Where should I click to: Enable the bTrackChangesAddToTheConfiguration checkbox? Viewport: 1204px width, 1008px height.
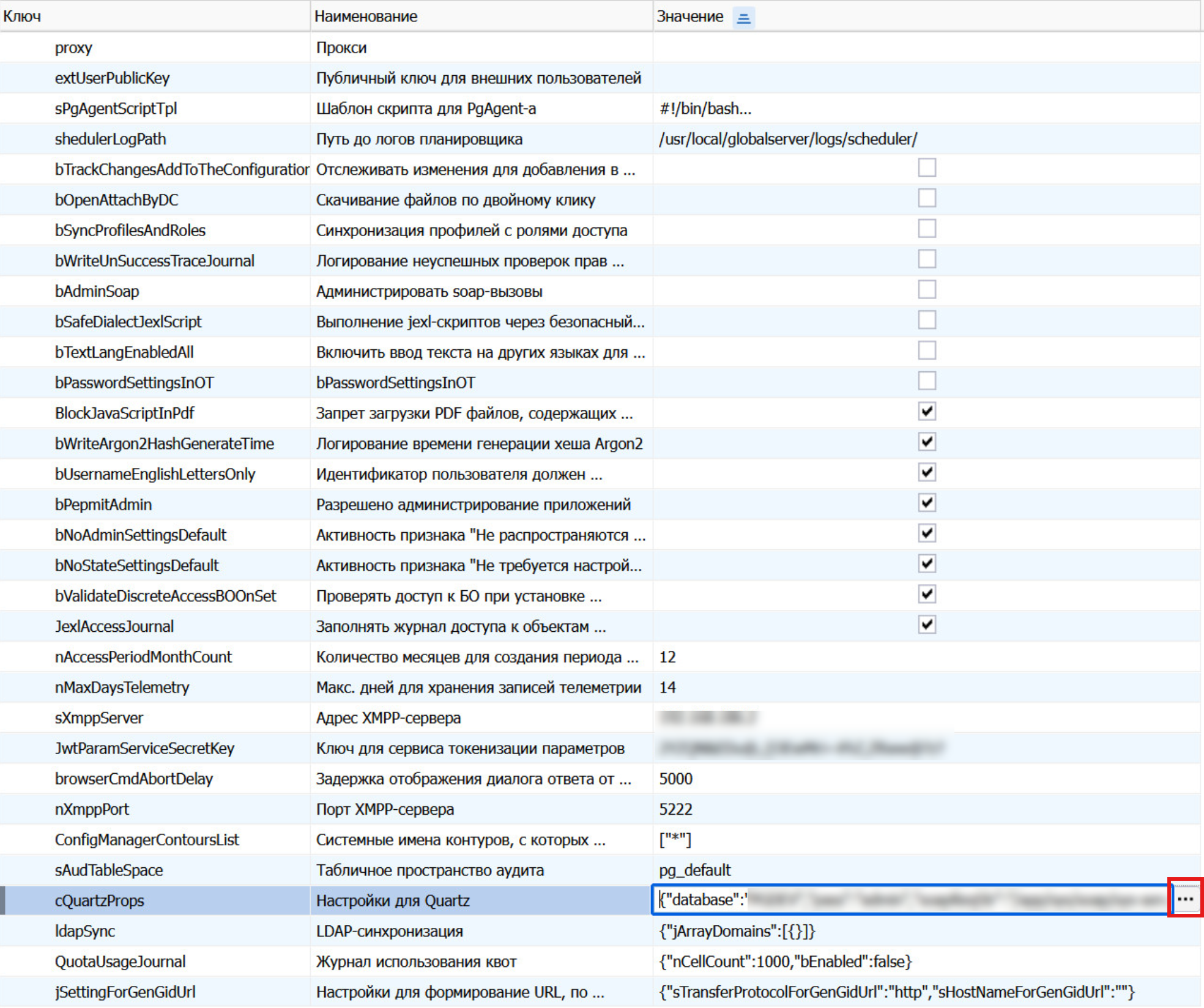(x=926, y=168)
